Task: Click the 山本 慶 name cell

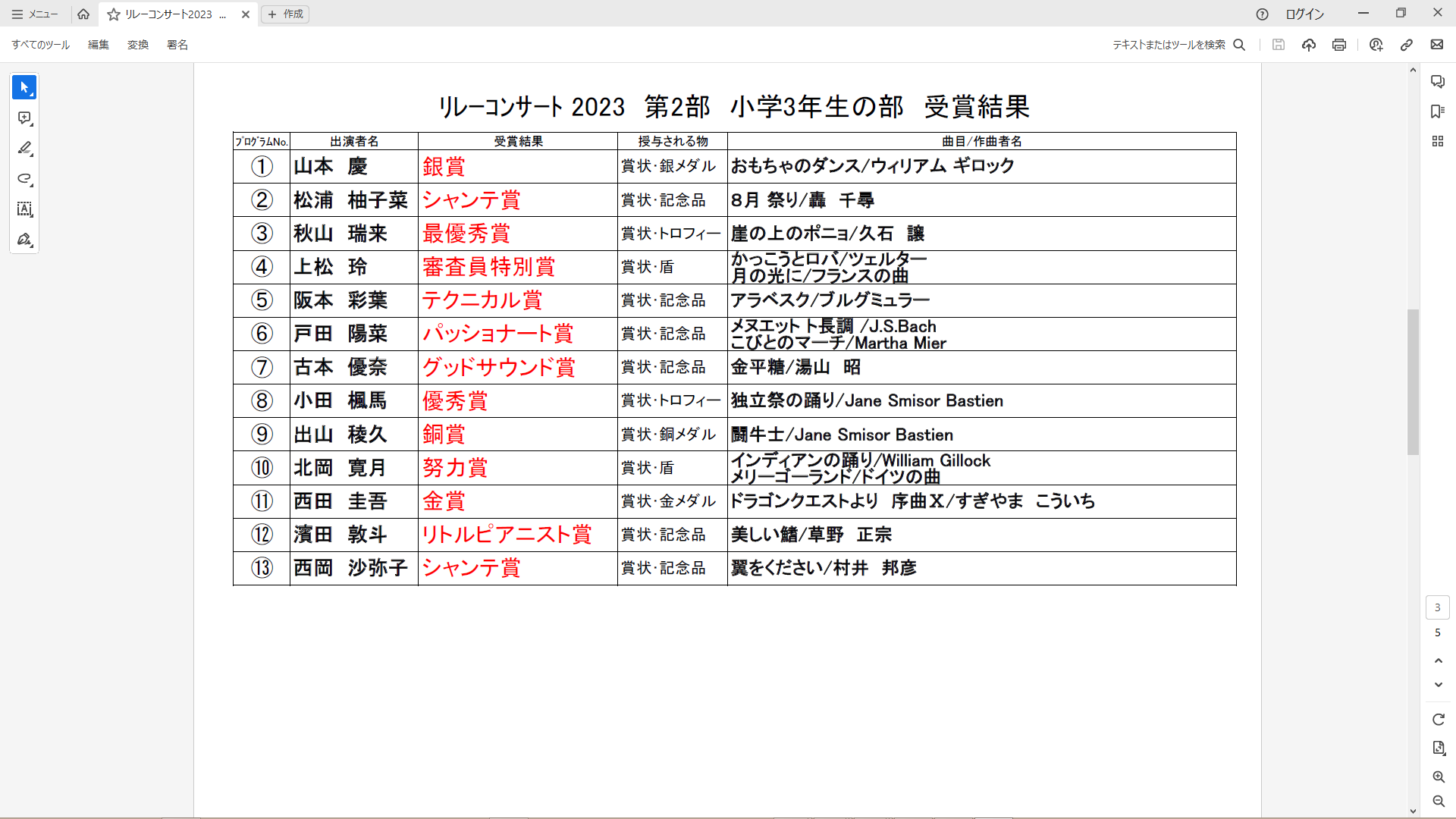Action: point(354,166)
